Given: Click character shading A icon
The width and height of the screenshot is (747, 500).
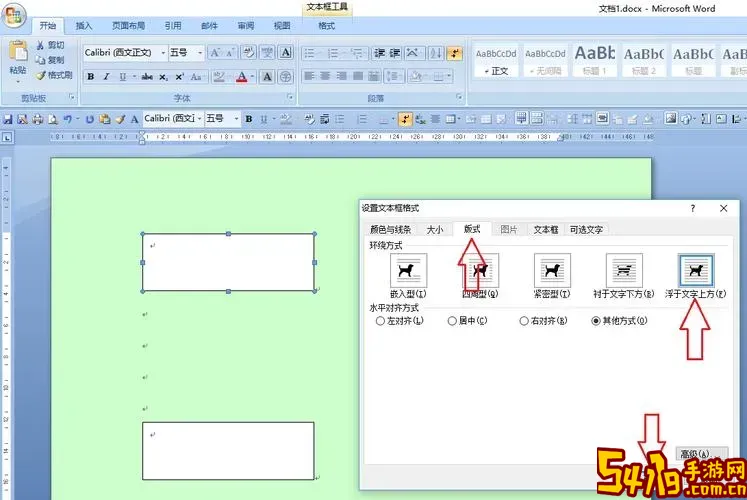Looking at the screenshot, I should [x=267, y=77].
